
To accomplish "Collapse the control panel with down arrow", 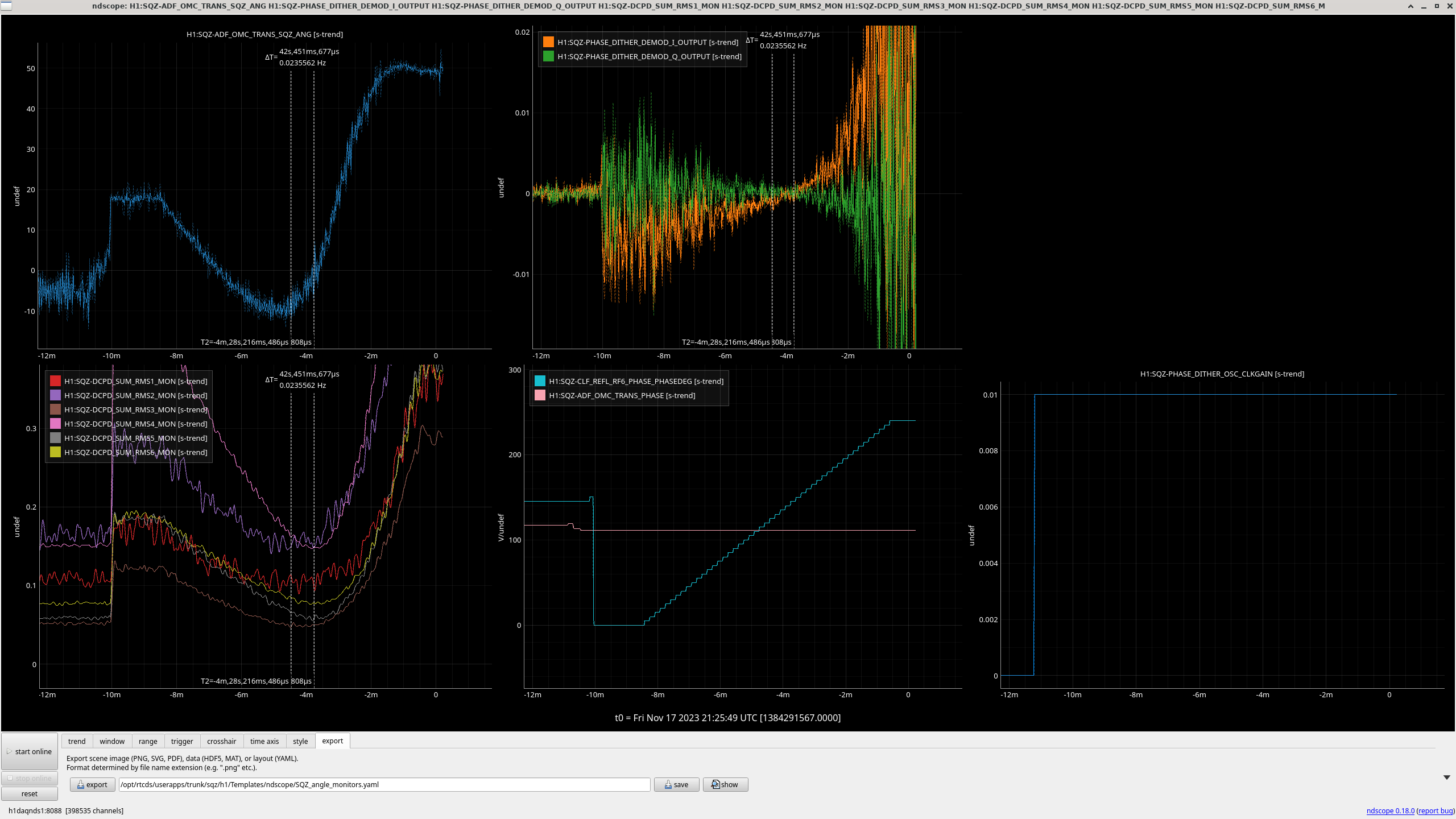I will tap(1446, 777).
